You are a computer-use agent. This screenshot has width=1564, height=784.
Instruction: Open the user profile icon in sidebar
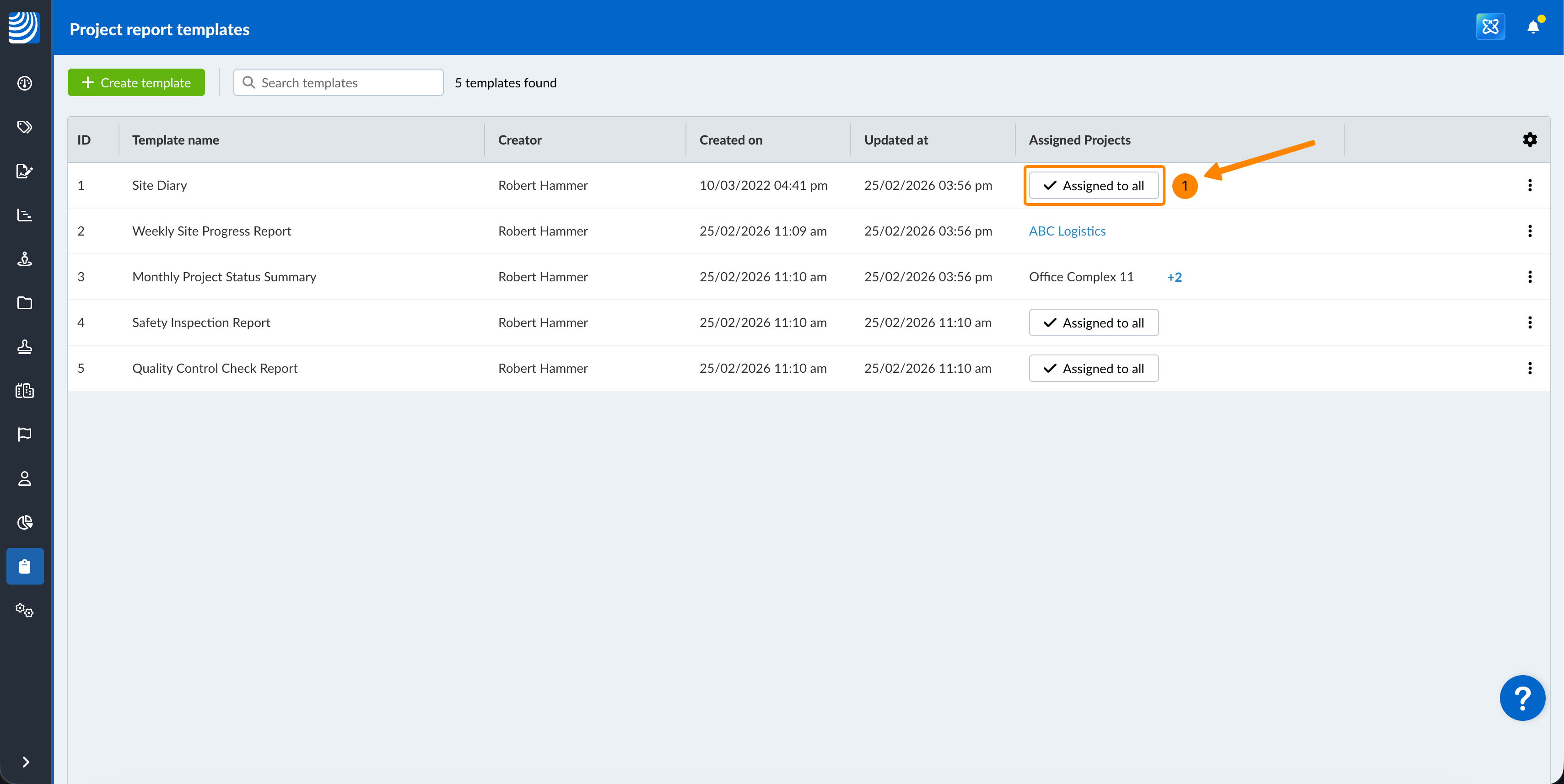(24, 479)
